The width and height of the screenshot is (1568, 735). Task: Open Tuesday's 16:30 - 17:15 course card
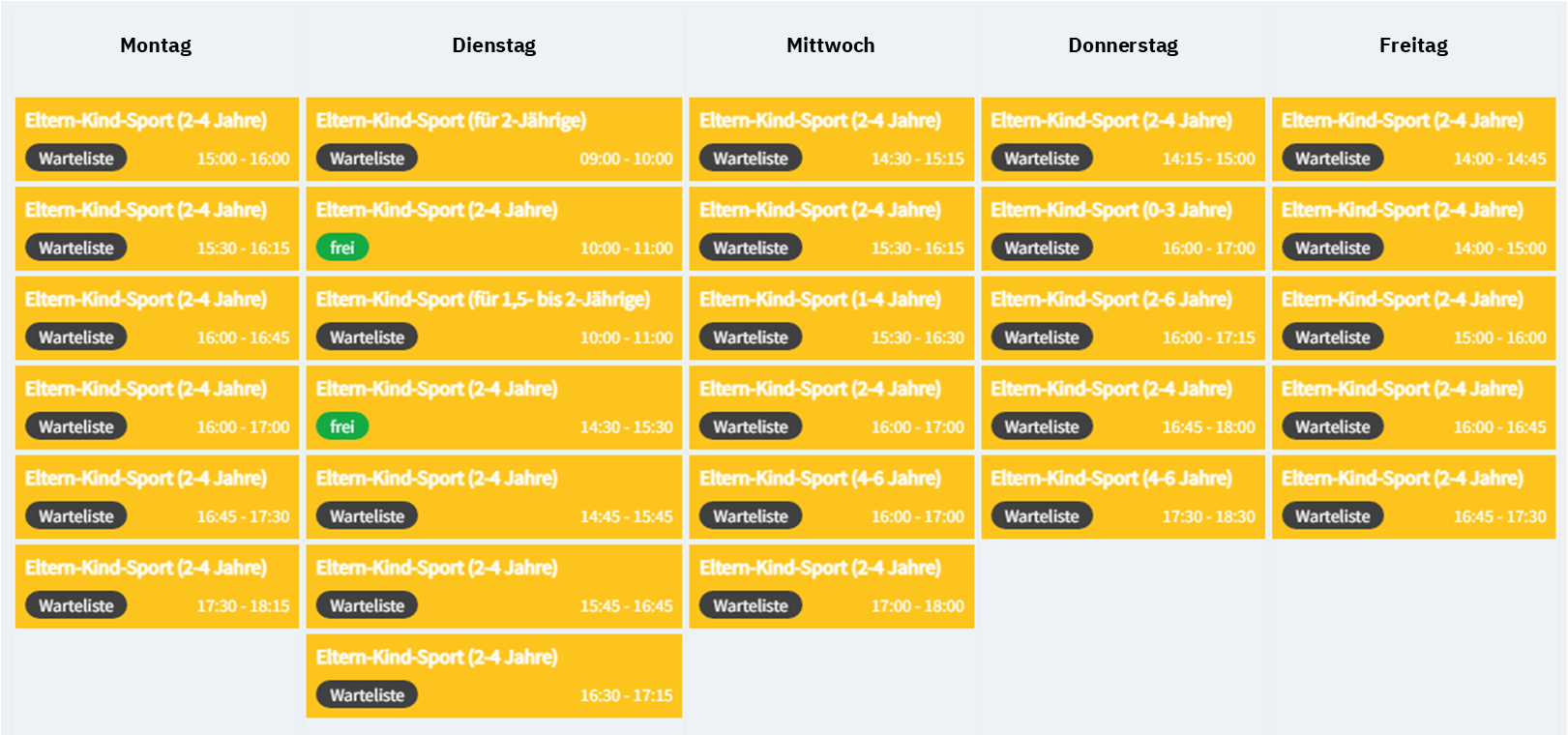click(x=493, y=675)
